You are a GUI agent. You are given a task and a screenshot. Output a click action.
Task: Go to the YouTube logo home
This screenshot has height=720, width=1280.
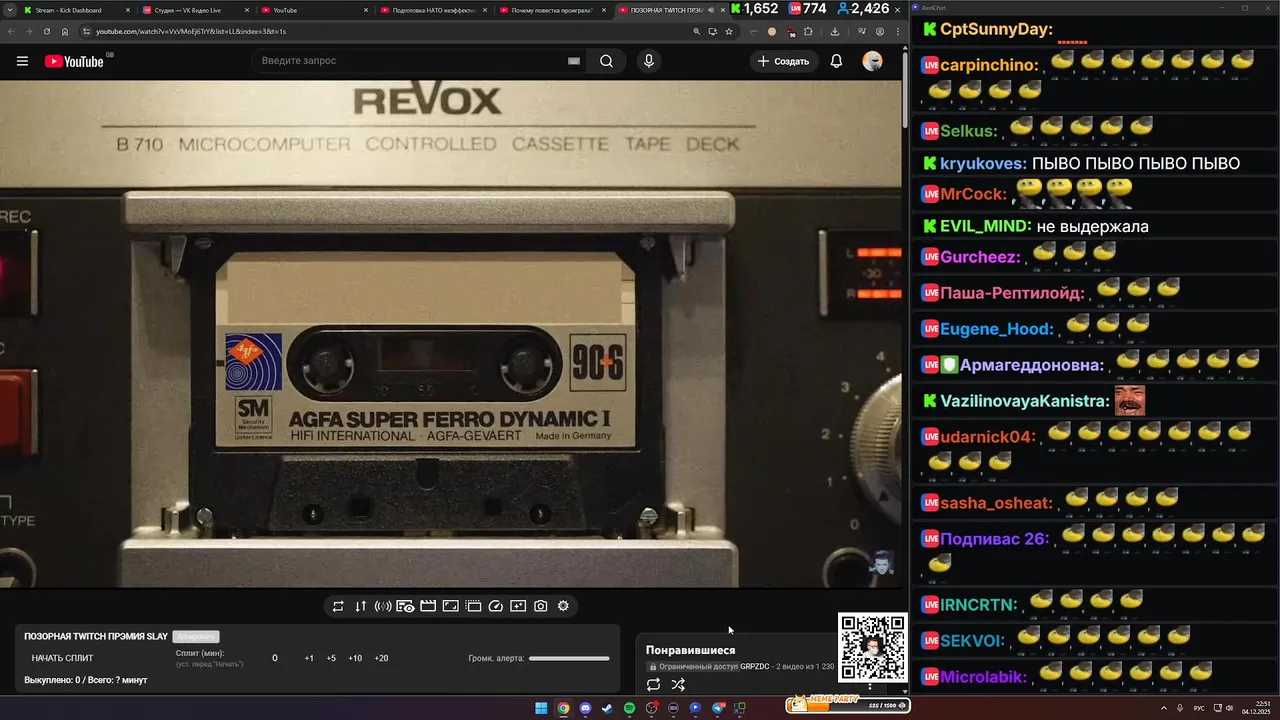click(74, 61)
